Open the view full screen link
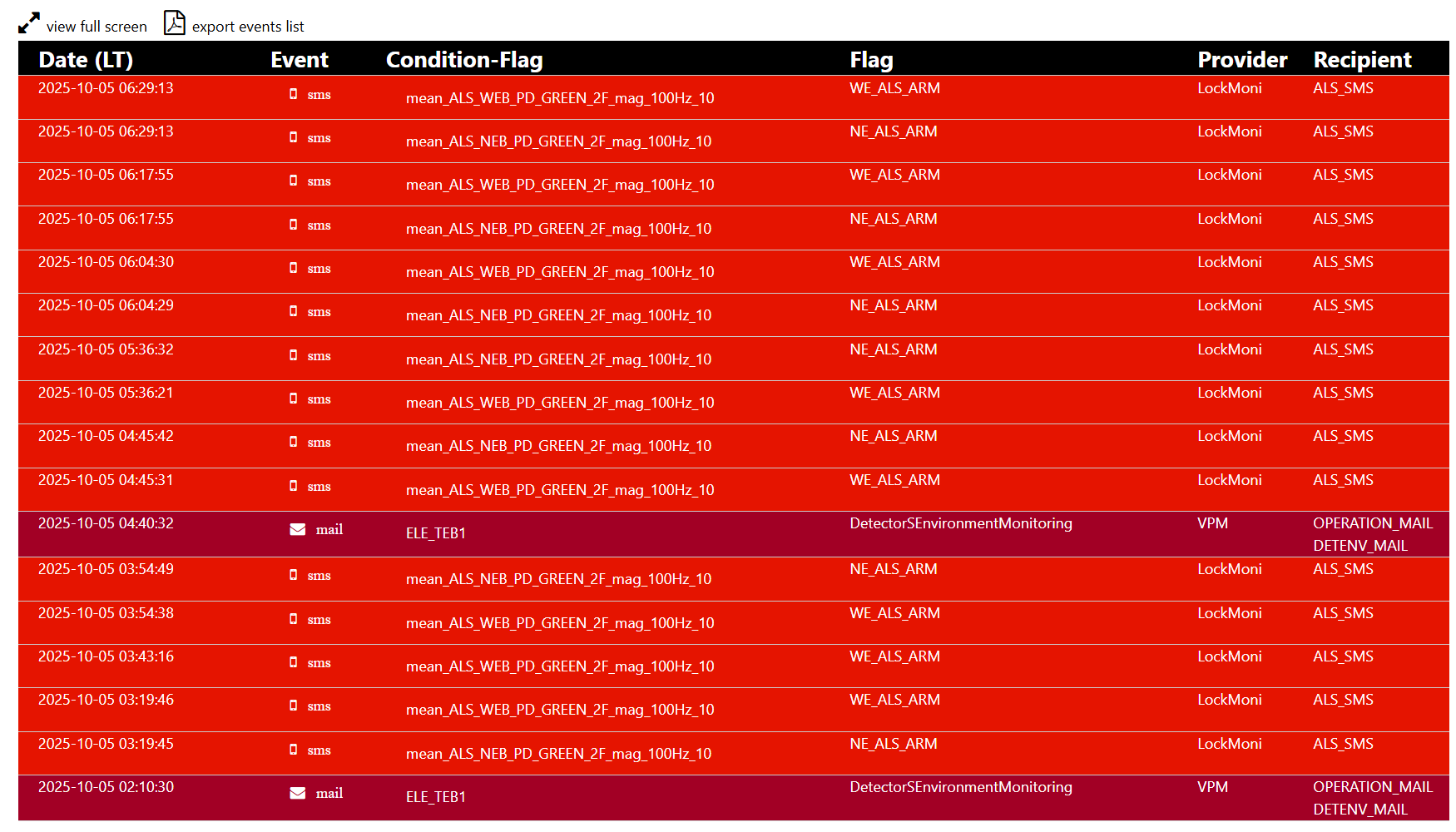The width and height of the screenshot is (1456, 832). point(97,27)
